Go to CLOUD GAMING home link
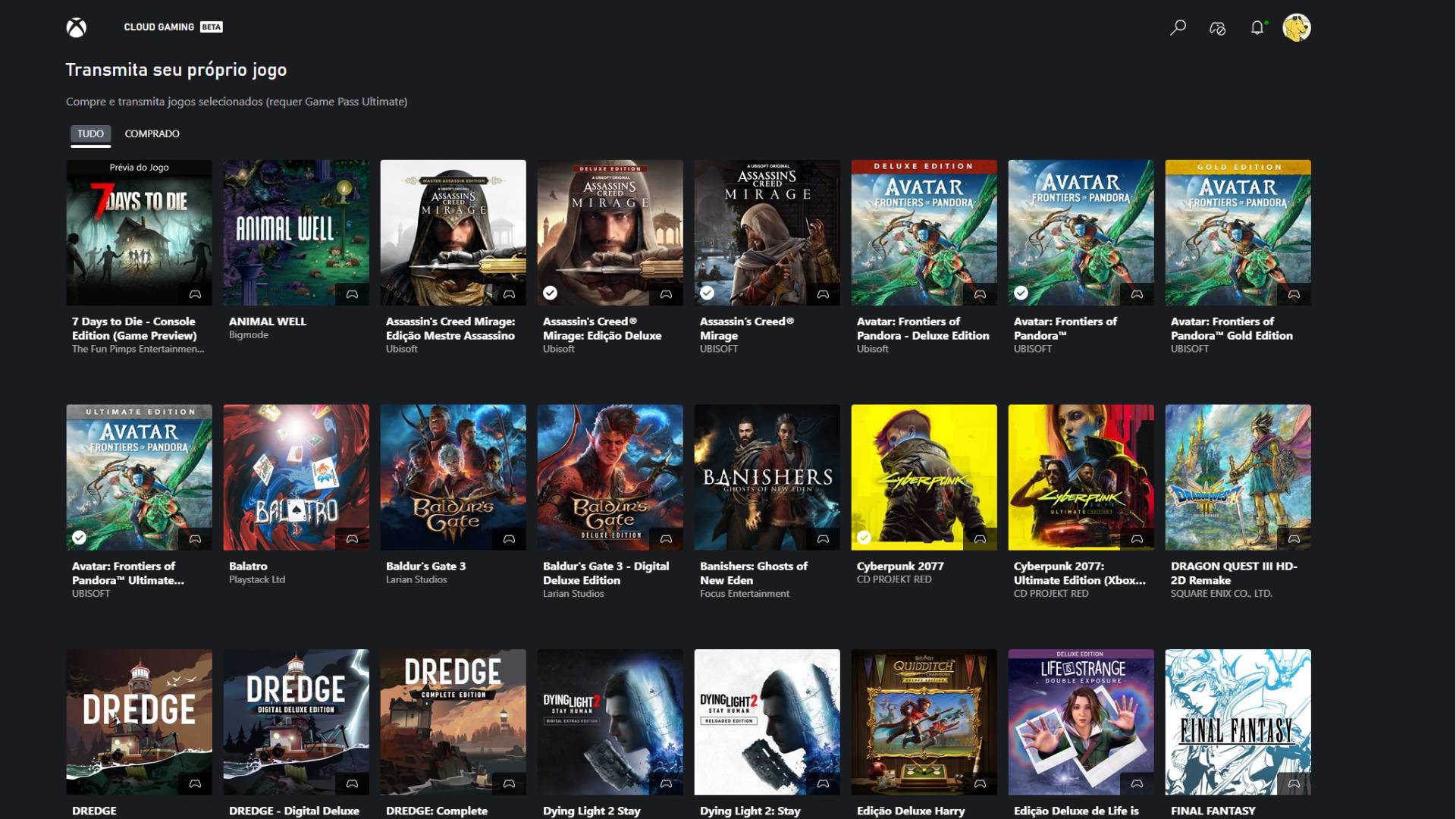The image size is (1456, 819). [158, 27]
